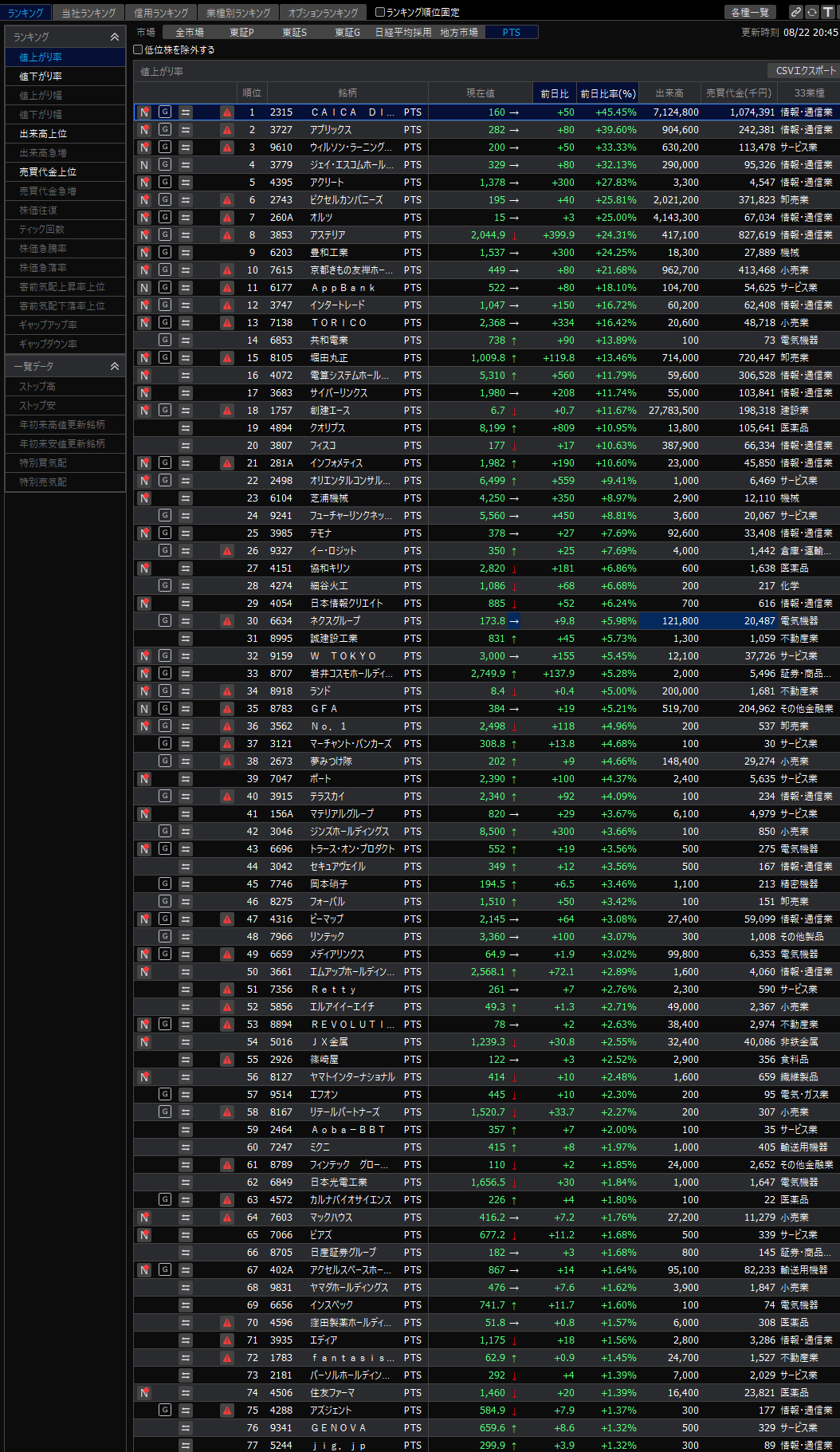Enable 低位株を除外する checkbox

(138, 49)
